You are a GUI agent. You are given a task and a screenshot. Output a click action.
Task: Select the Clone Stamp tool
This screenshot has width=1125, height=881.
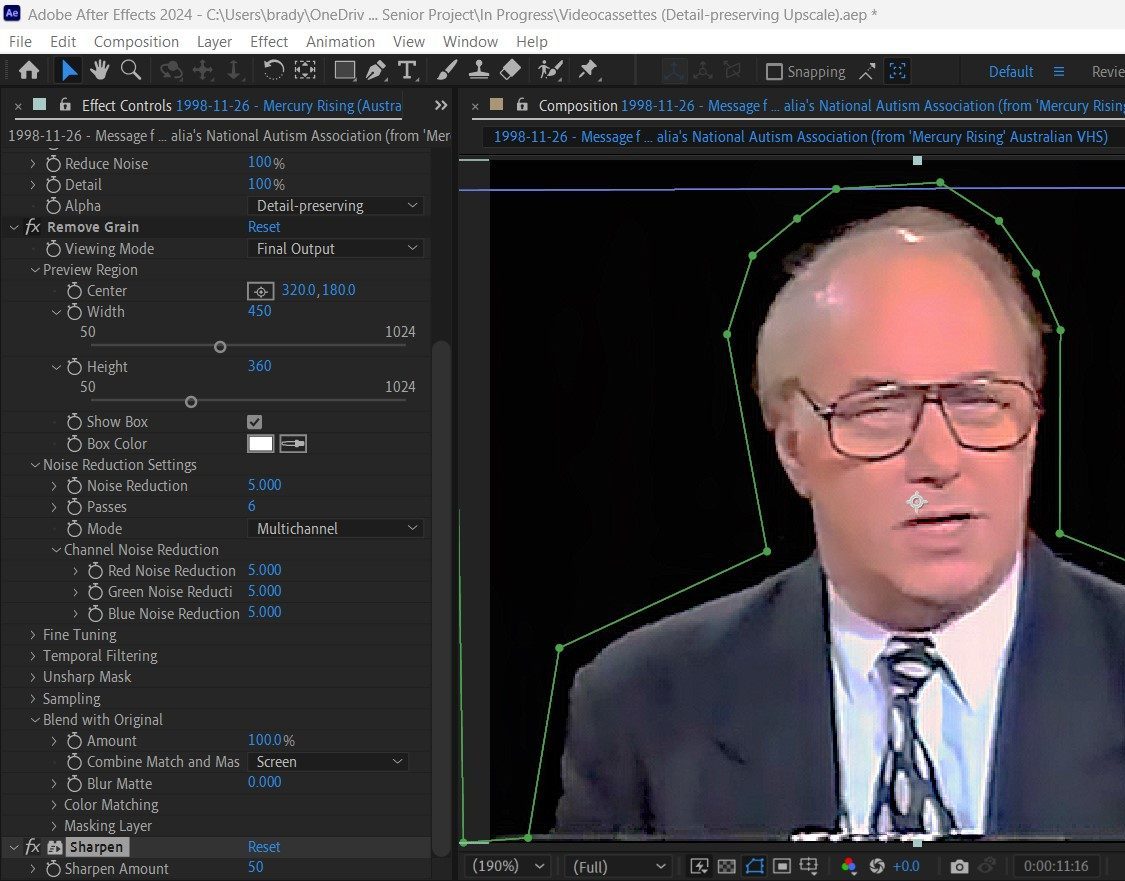[479, 70]
